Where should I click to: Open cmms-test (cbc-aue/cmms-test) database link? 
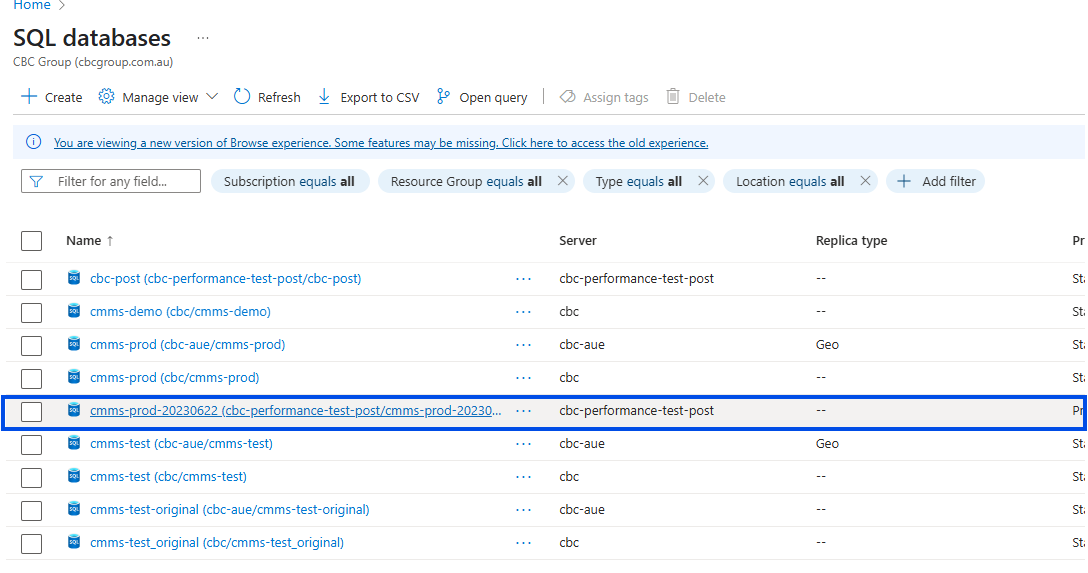181,444
